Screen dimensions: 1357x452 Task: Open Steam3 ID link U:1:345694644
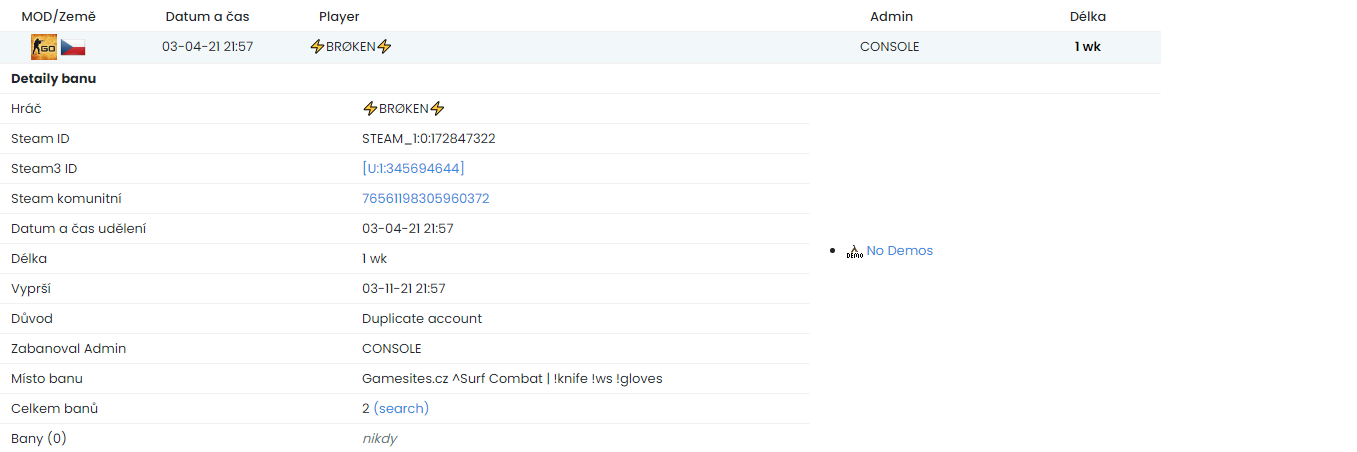413,169
